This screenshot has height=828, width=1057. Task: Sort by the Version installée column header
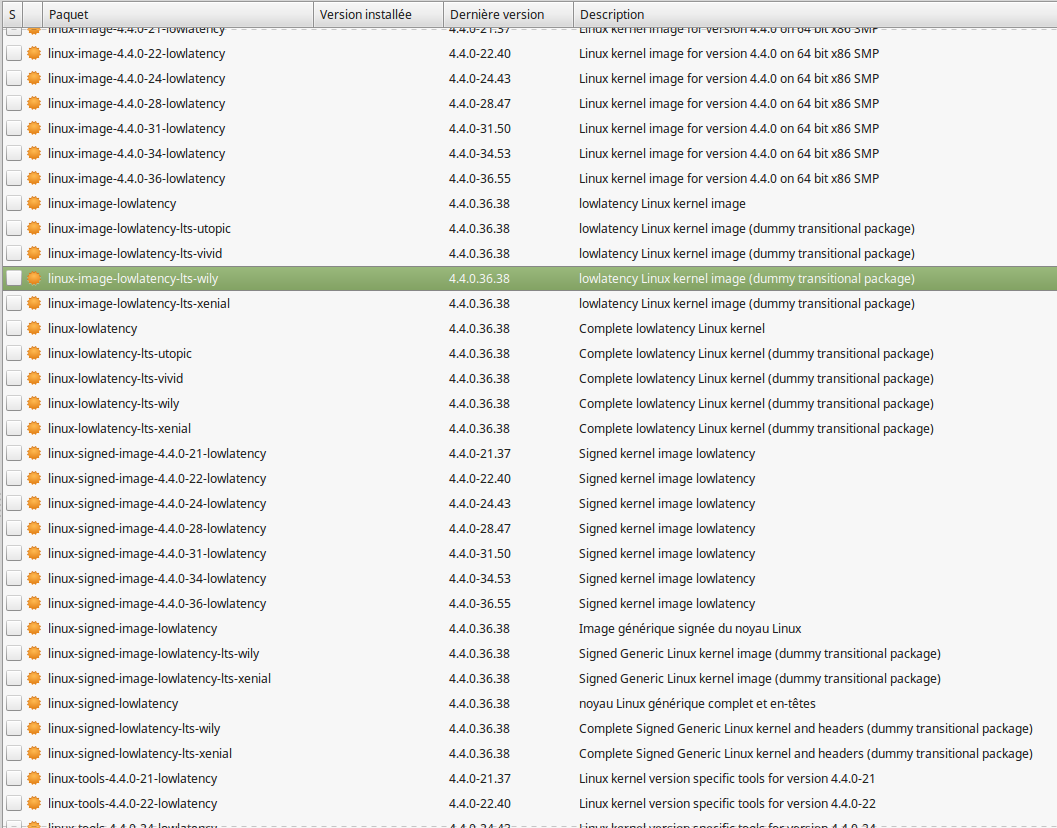click(x=378, y=14)
